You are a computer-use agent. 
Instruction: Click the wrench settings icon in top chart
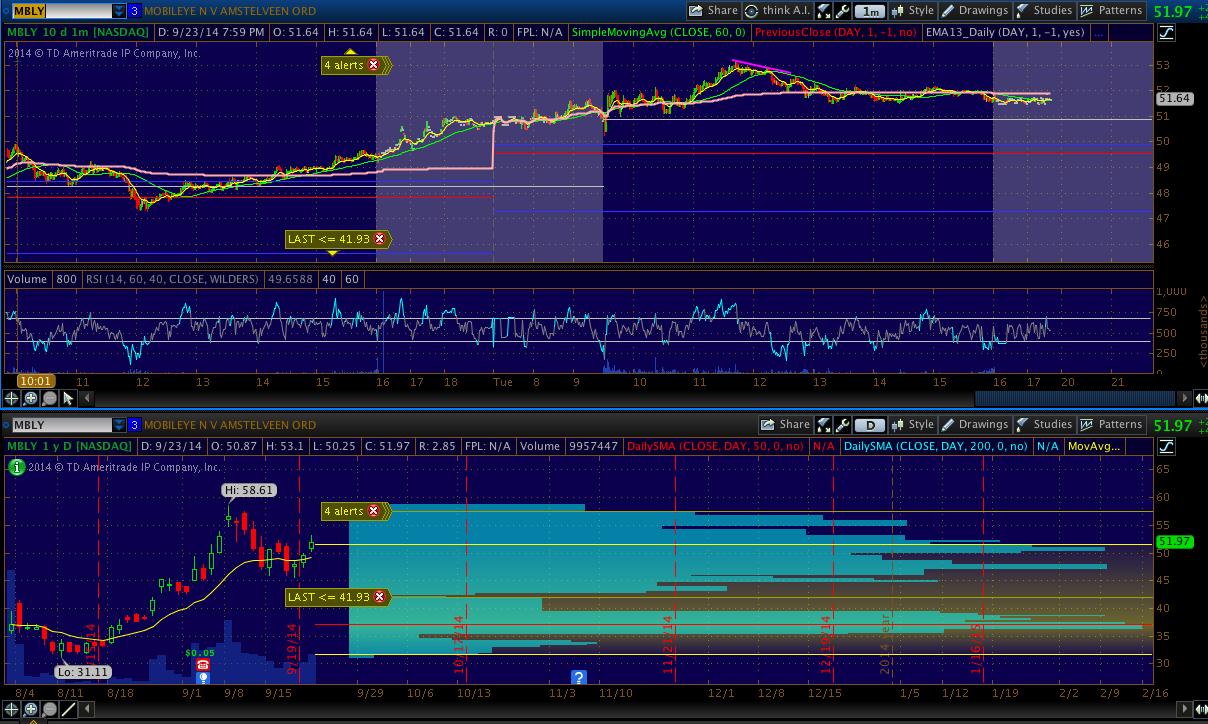point(843,11)
